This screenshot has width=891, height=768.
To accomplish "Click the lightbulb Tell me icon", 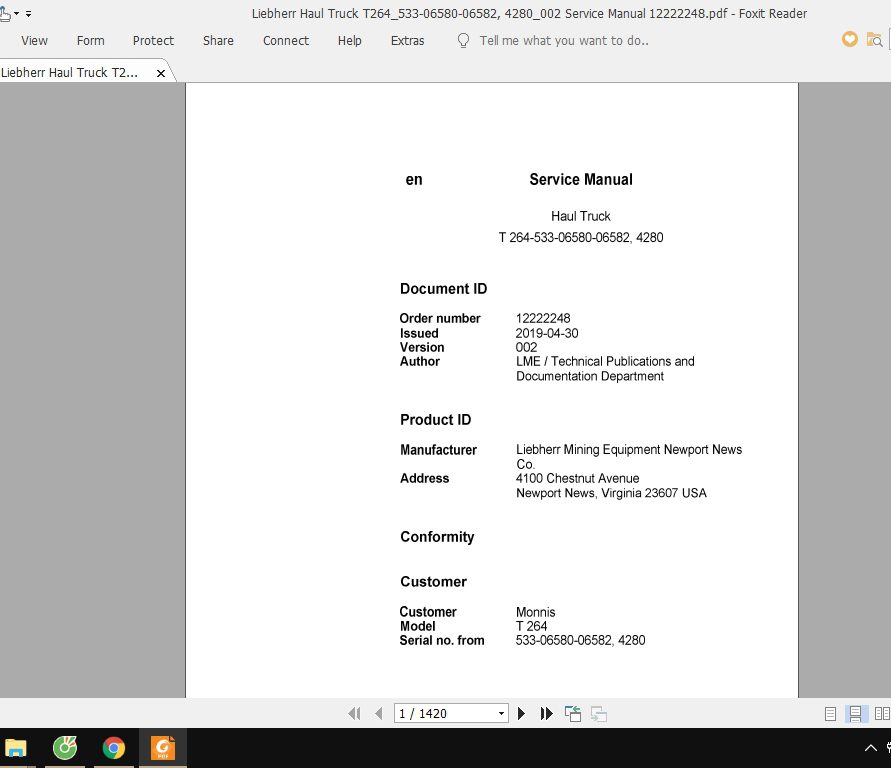I will [x=464, y=40].
